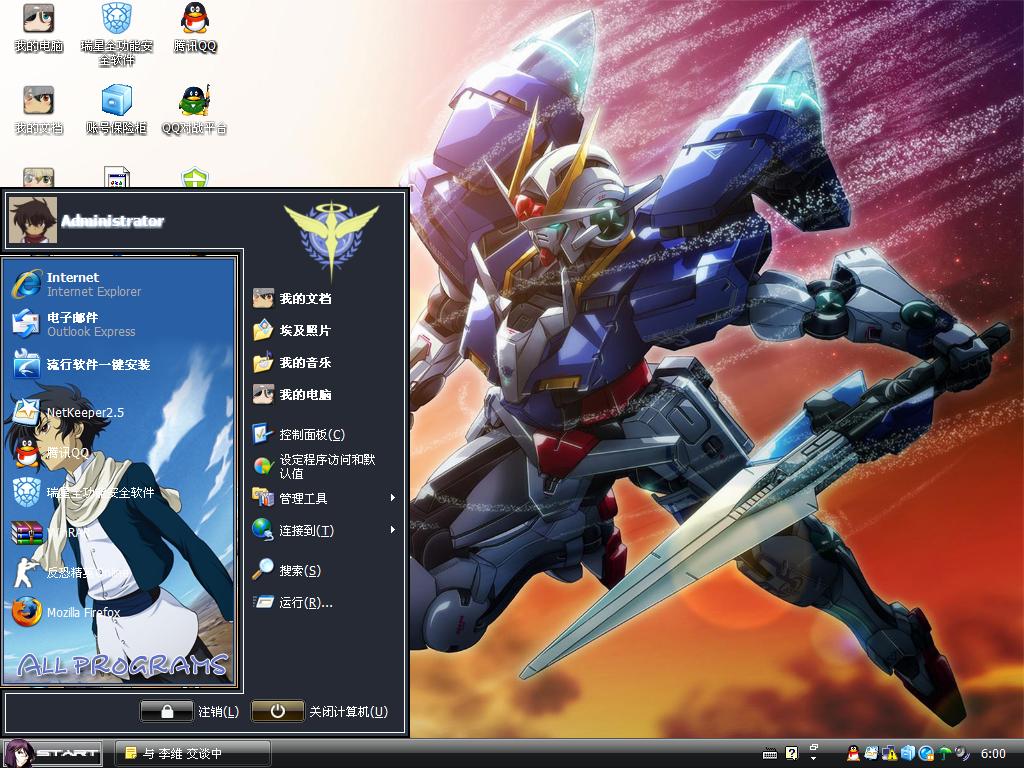This screenshot has width=1024, height=768.
Task: Open language bar options dropdown arrow
Action: pos(814,759)
